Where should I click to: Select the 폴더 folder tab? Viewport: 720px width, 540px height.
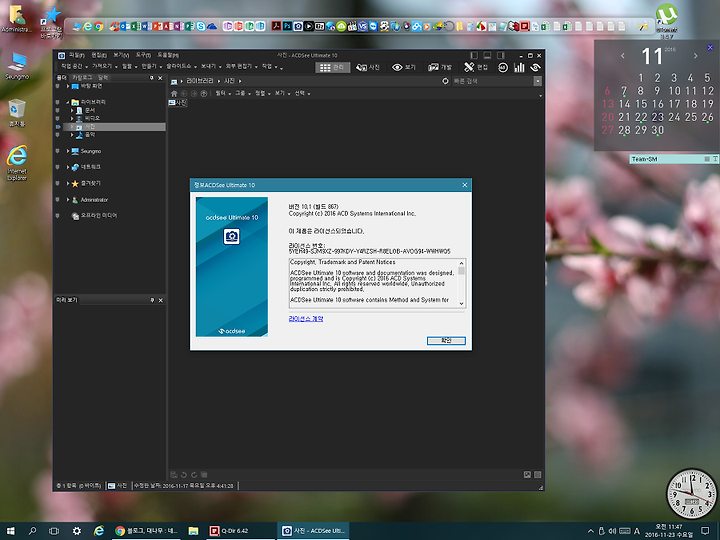coord(62,78)
